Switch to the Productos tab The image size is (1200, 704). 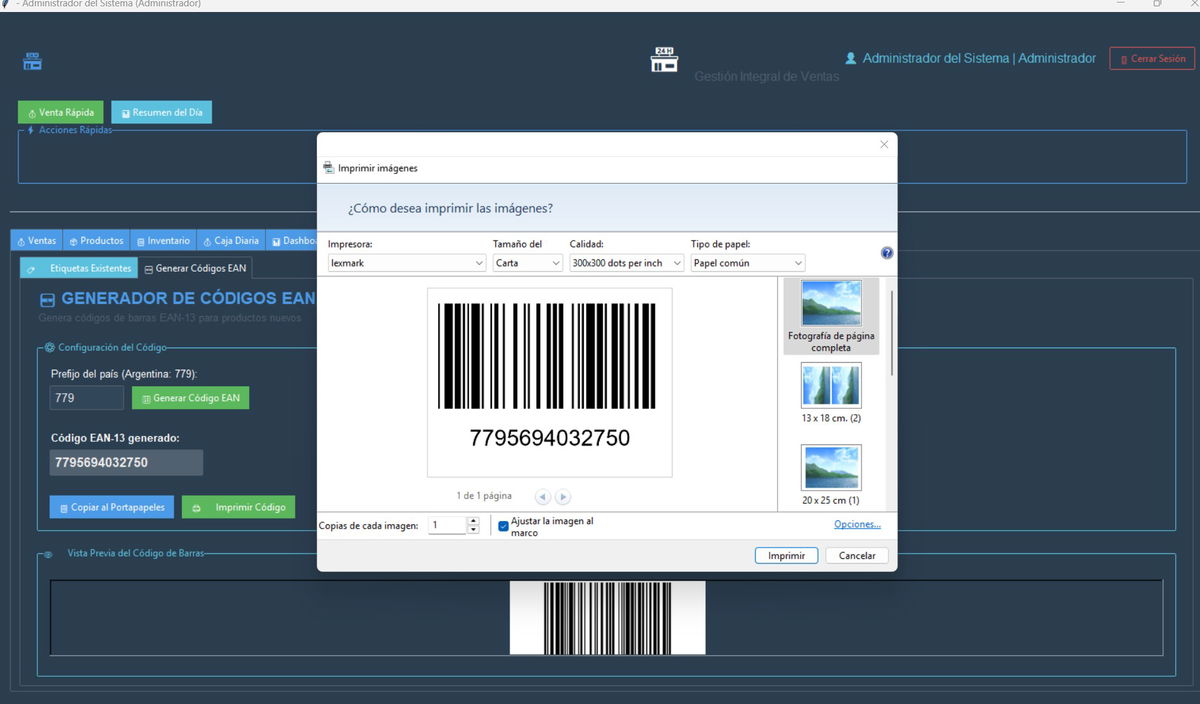coord(96,241)
